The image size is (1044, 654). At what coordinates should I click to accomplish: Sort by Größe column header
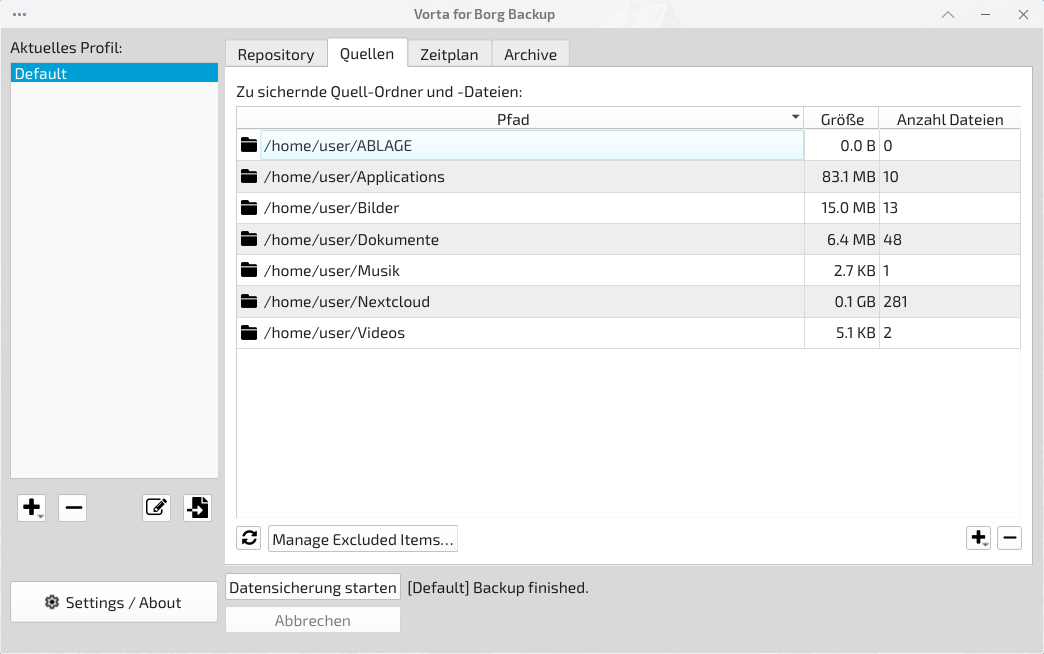(842, 119)
